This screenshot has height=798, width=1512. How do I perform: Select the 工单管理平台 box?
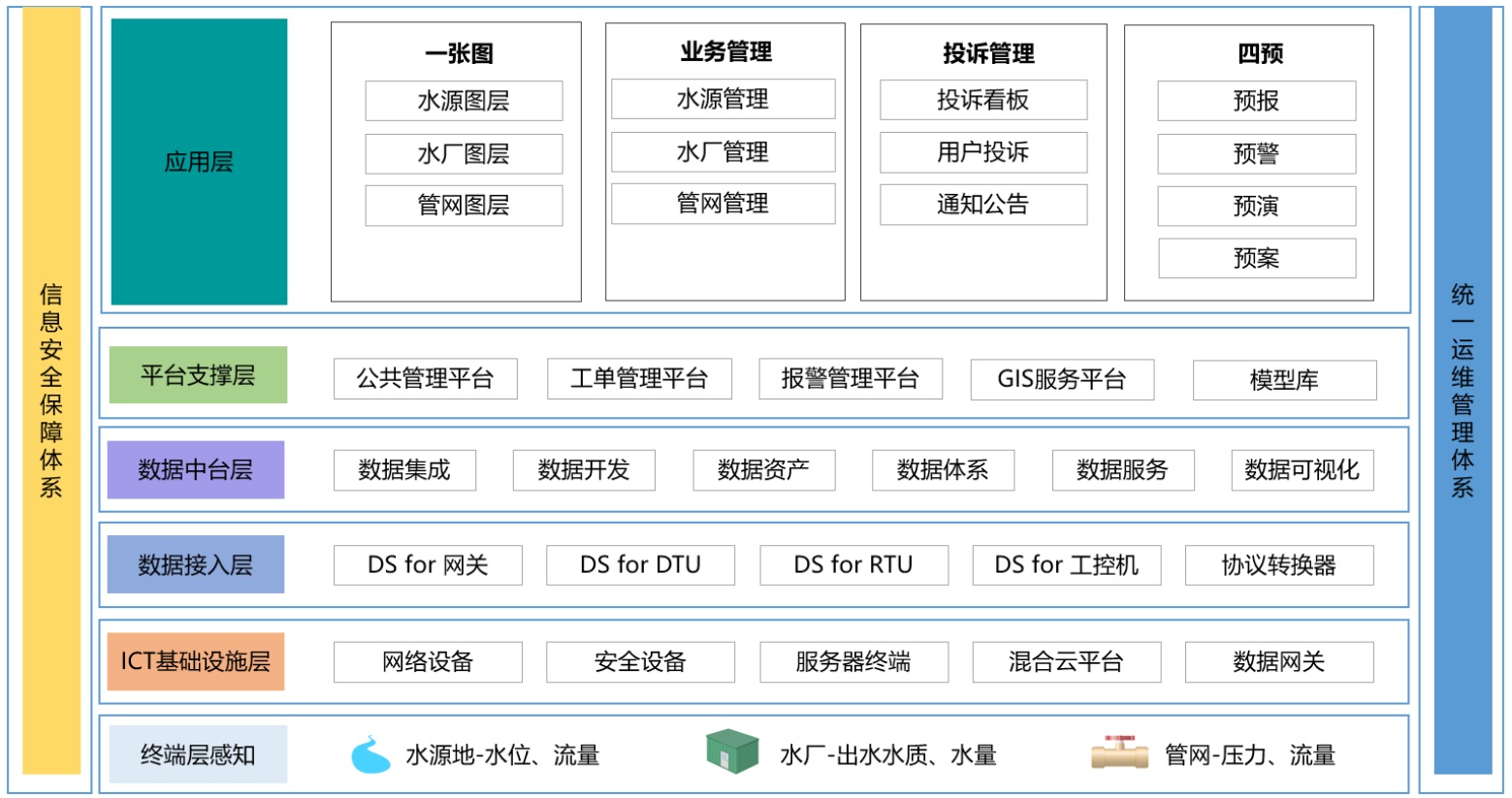[x=639, y=379]
